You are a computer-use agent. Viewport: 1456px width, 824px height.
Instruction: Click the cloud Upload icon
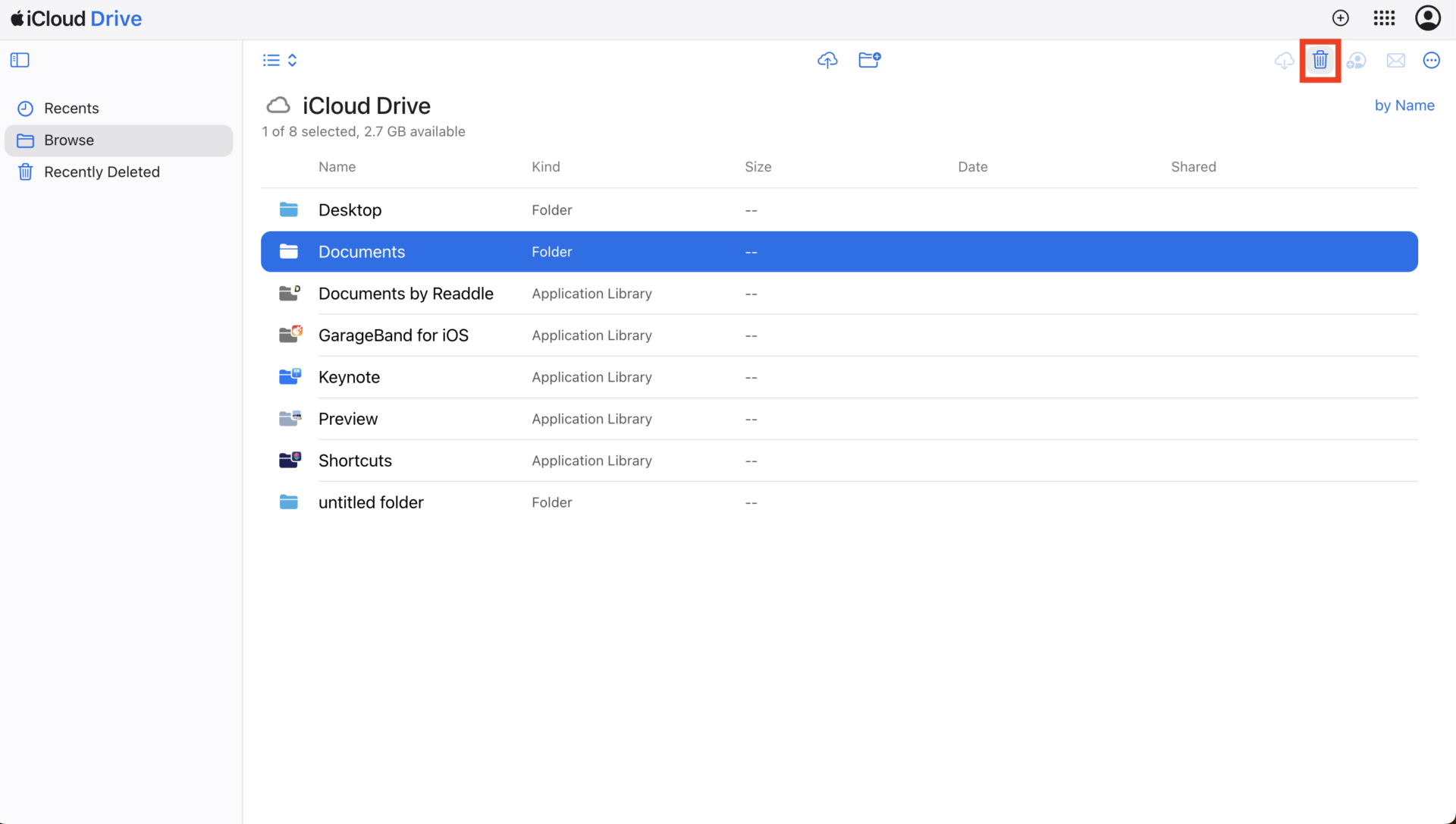(x=827, y=60)
